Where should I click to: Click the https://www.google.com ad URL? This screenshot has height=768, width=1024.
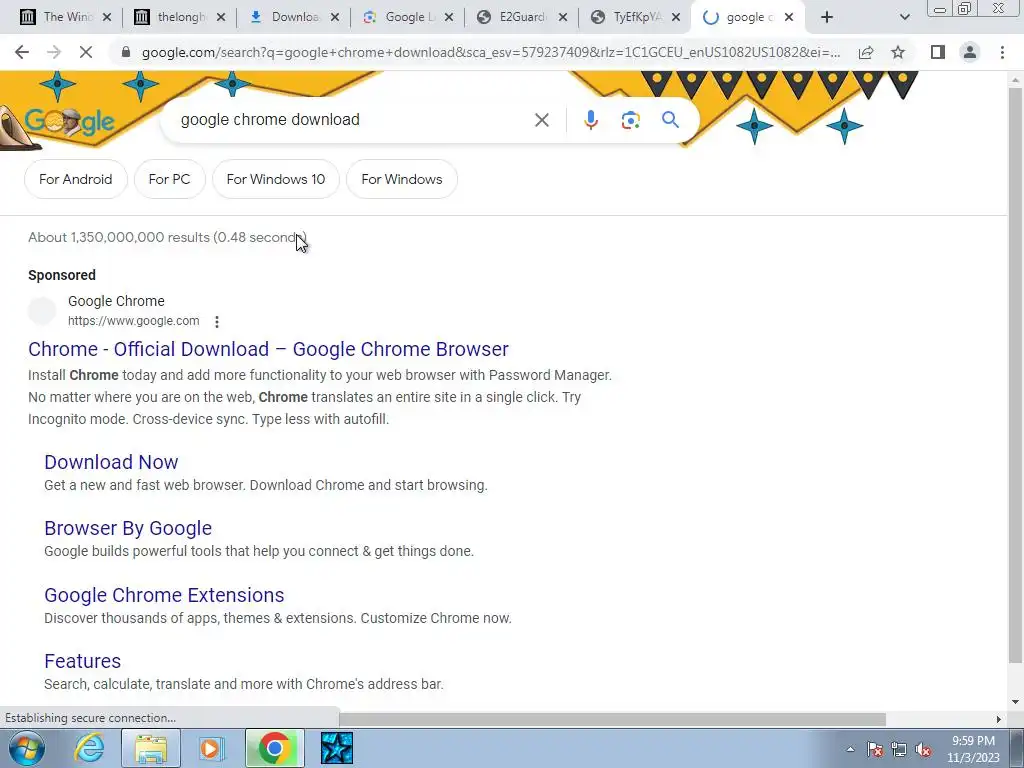pyautogui.click(x=133, y=321)
